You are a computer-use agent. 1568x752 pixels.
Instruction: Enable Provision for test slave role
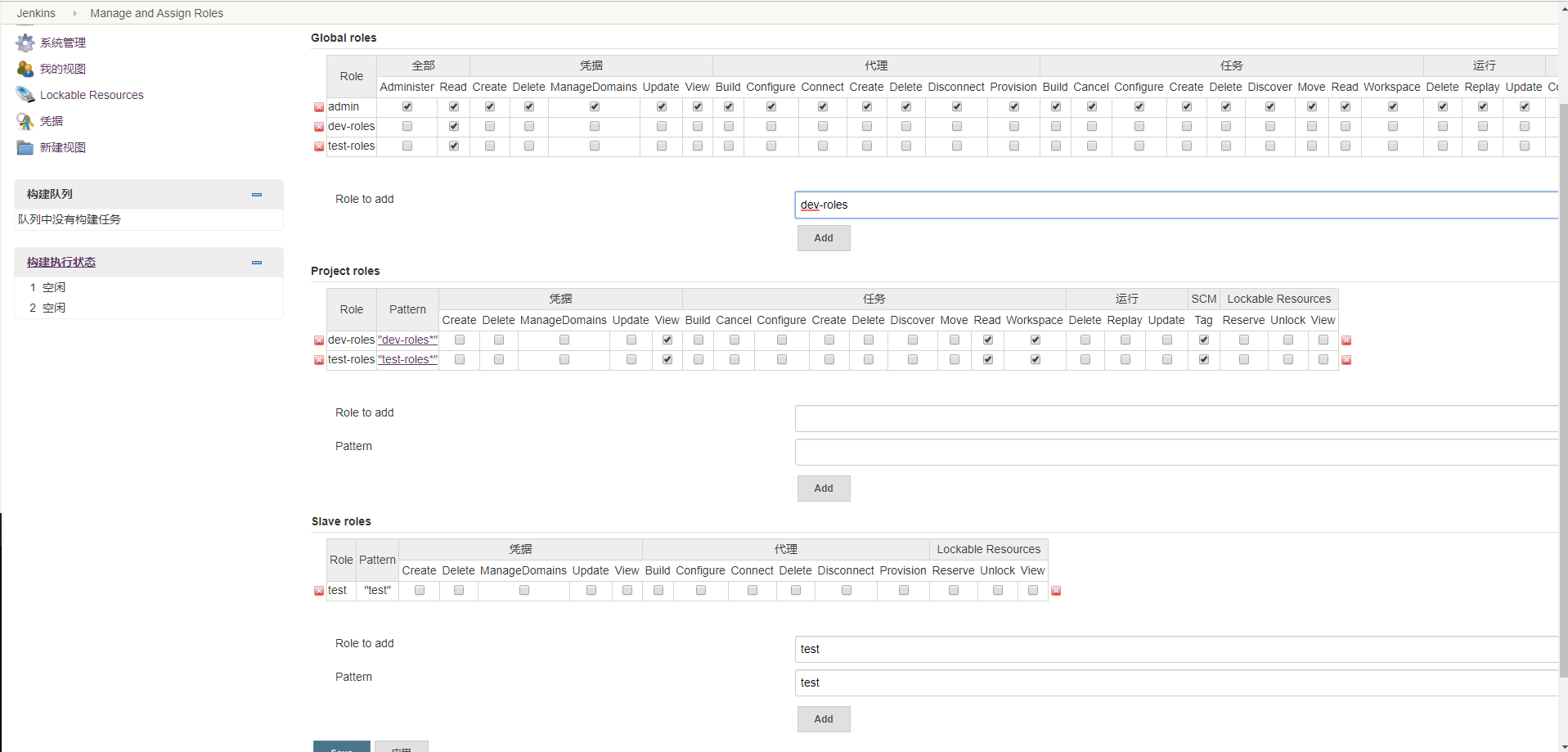pyautogui.click(x=904, y=590)
